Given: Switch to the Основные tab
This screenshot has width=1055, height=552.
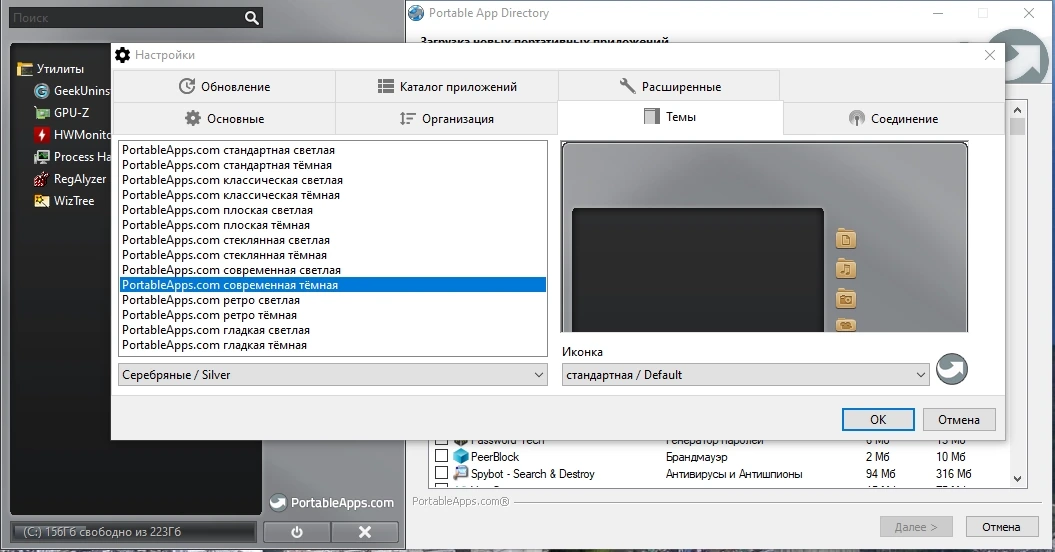Looking at the screenshot, I should 224,118.
